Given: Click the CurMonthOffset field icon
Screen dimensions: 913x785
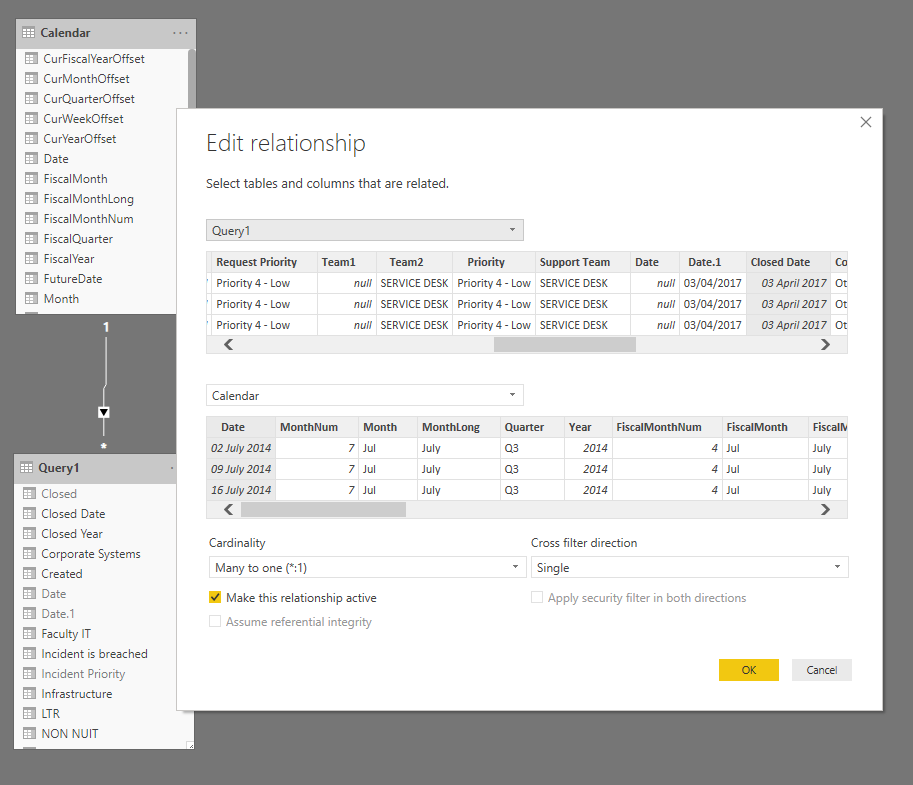Looking at the screenshot, I should coord(31,78).
